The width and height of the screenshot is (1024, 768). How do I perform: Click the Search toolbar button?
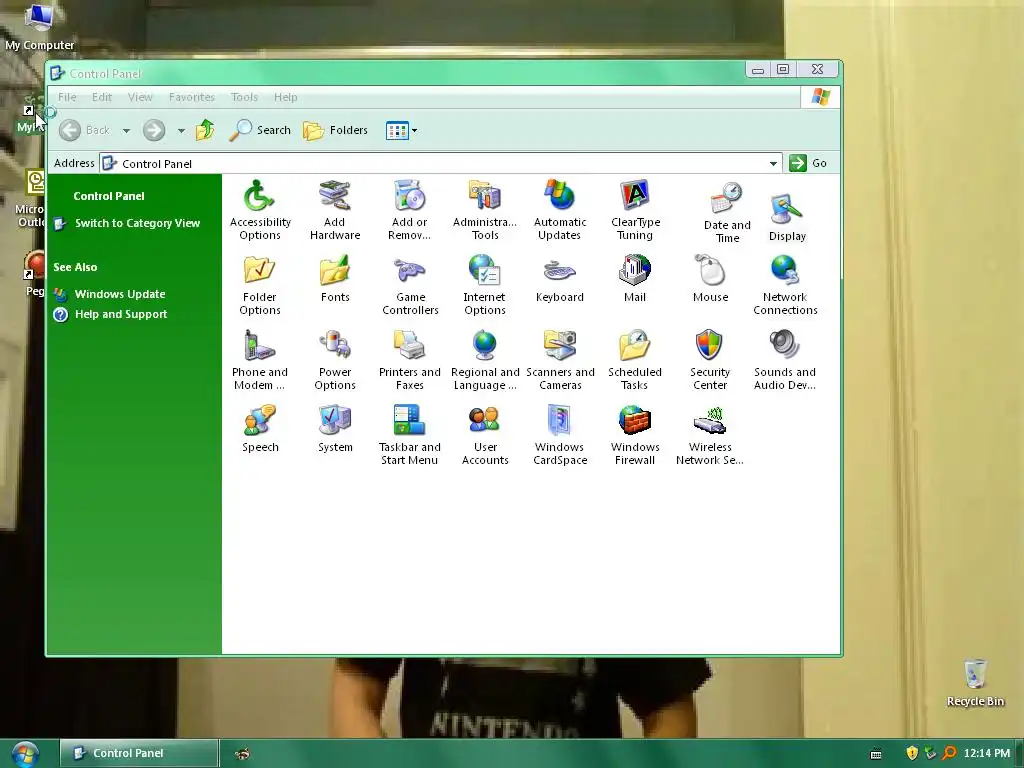(x=260, y=130)
